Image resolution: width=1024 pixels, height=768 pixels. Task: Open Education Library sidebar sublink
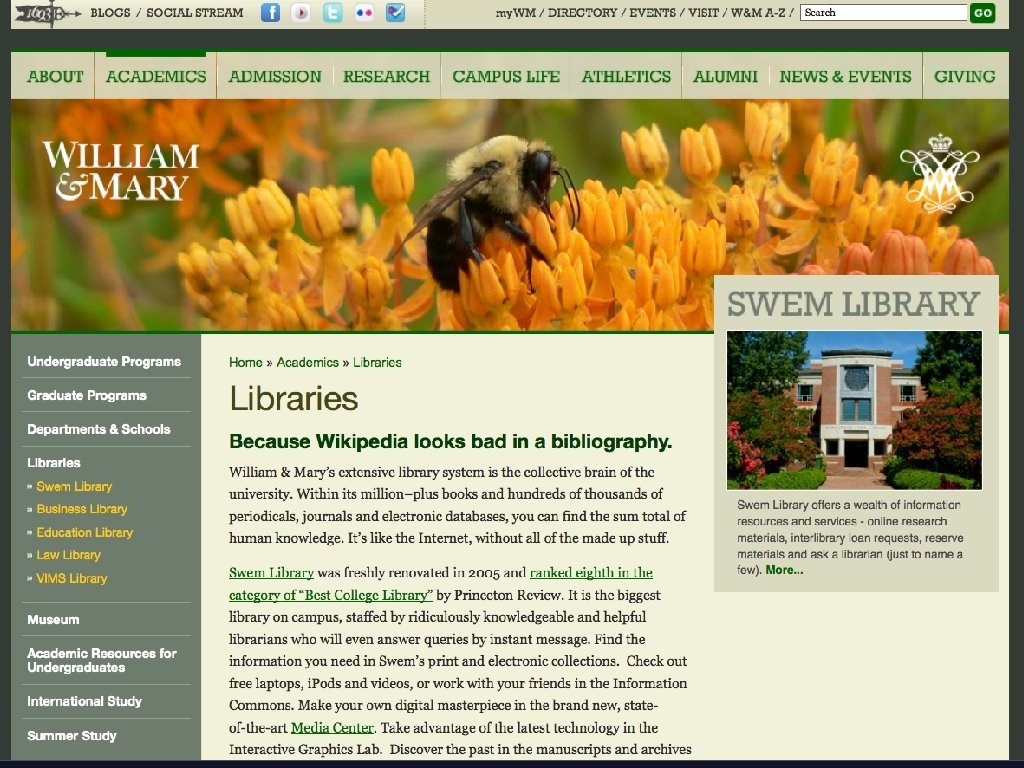(x=84, y=532)
